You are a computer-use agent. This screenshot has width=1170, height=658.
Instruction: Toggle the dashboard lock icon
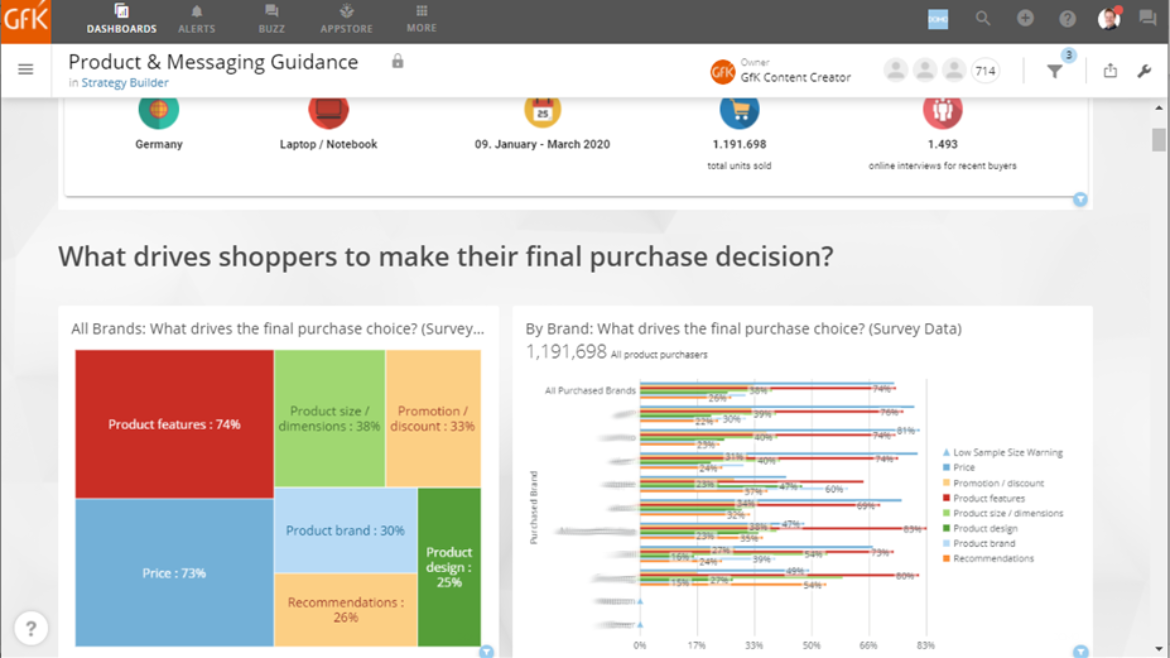coord(397,61)
